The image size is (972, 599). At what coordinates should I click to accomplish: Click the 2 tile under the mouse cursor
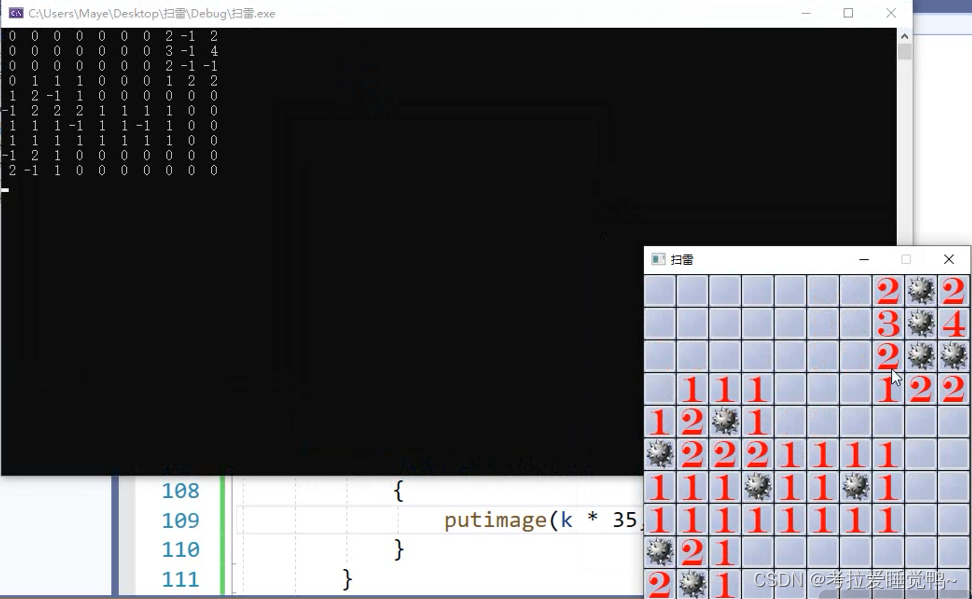click(x=888, y=356)
